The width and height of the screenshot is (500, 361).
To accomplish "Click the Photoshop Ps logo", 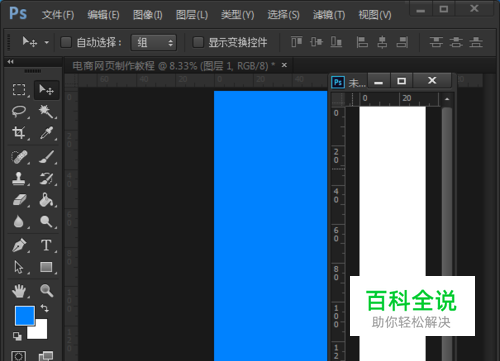I will click(x=18, y=14).
